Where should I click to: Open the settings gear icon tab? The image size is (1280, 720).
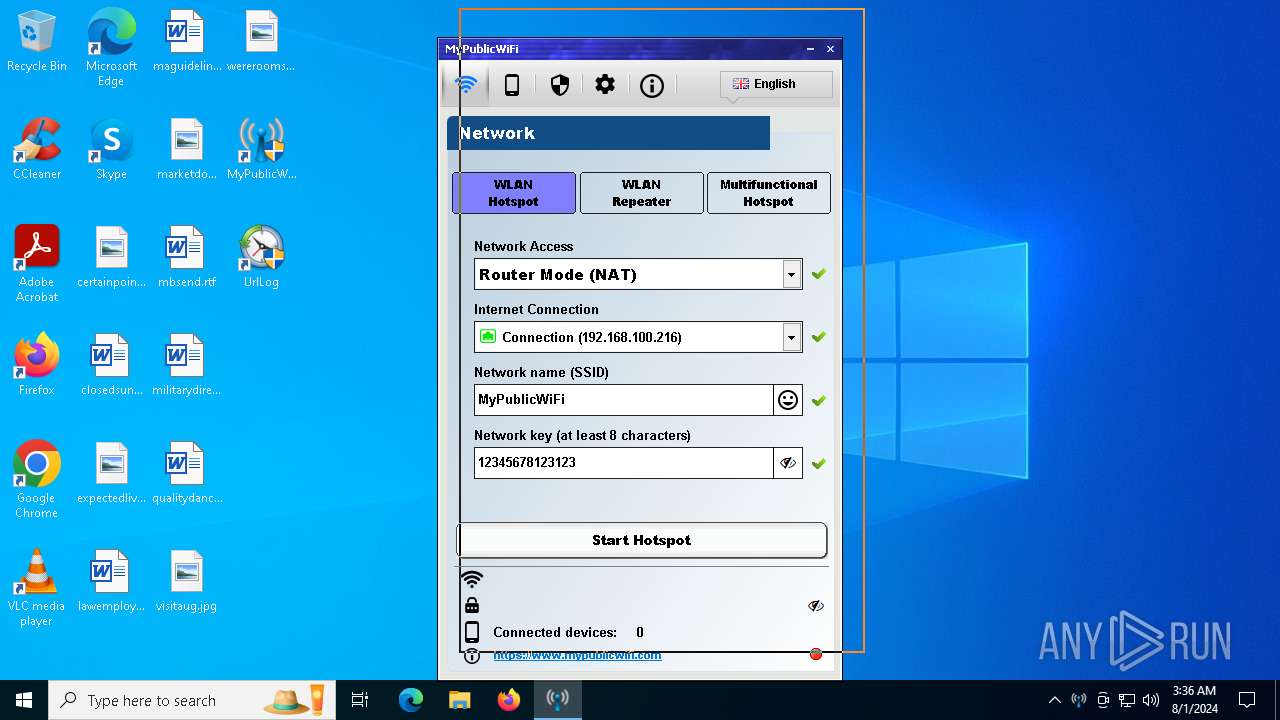tap(605, 85)
